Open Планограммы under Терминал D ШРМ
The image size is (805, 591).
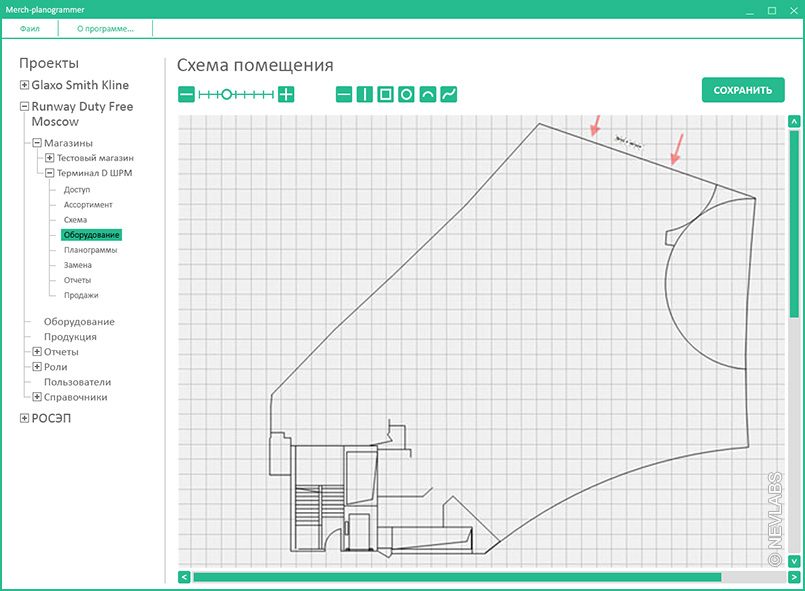pos(90,250)
